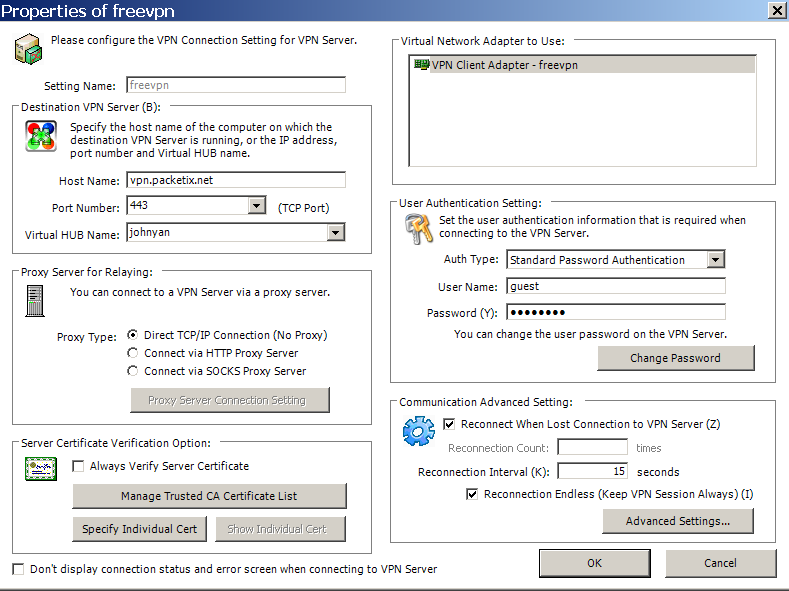Close the Properties of freevpn dialog
This screenshot has height=591, width=789.
(x=777, y=10)
